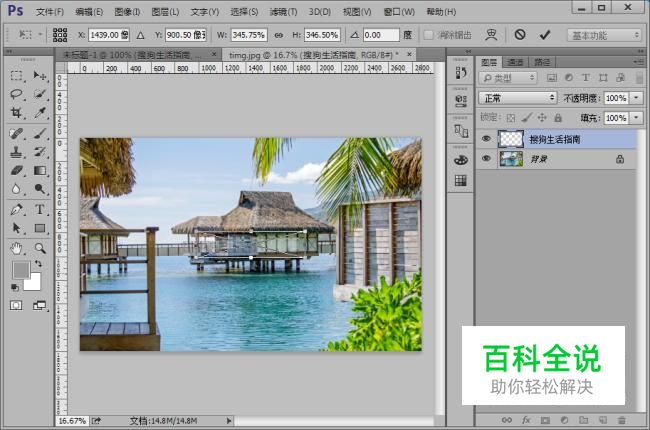Select the Rectangular Marquee tool

pos(16,76)
